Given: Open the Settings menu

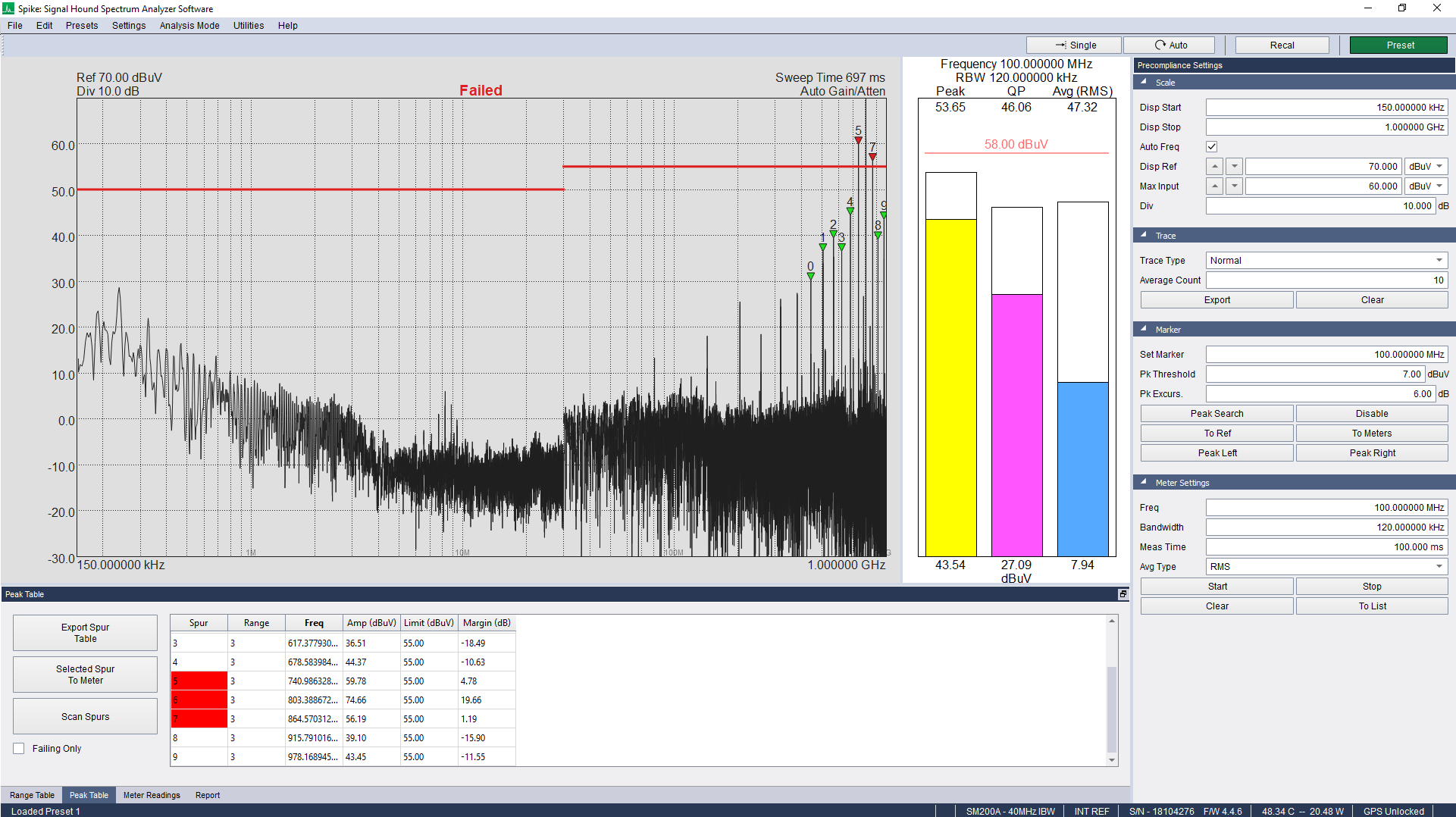Looking at the screenshot, I should (129, 26).
